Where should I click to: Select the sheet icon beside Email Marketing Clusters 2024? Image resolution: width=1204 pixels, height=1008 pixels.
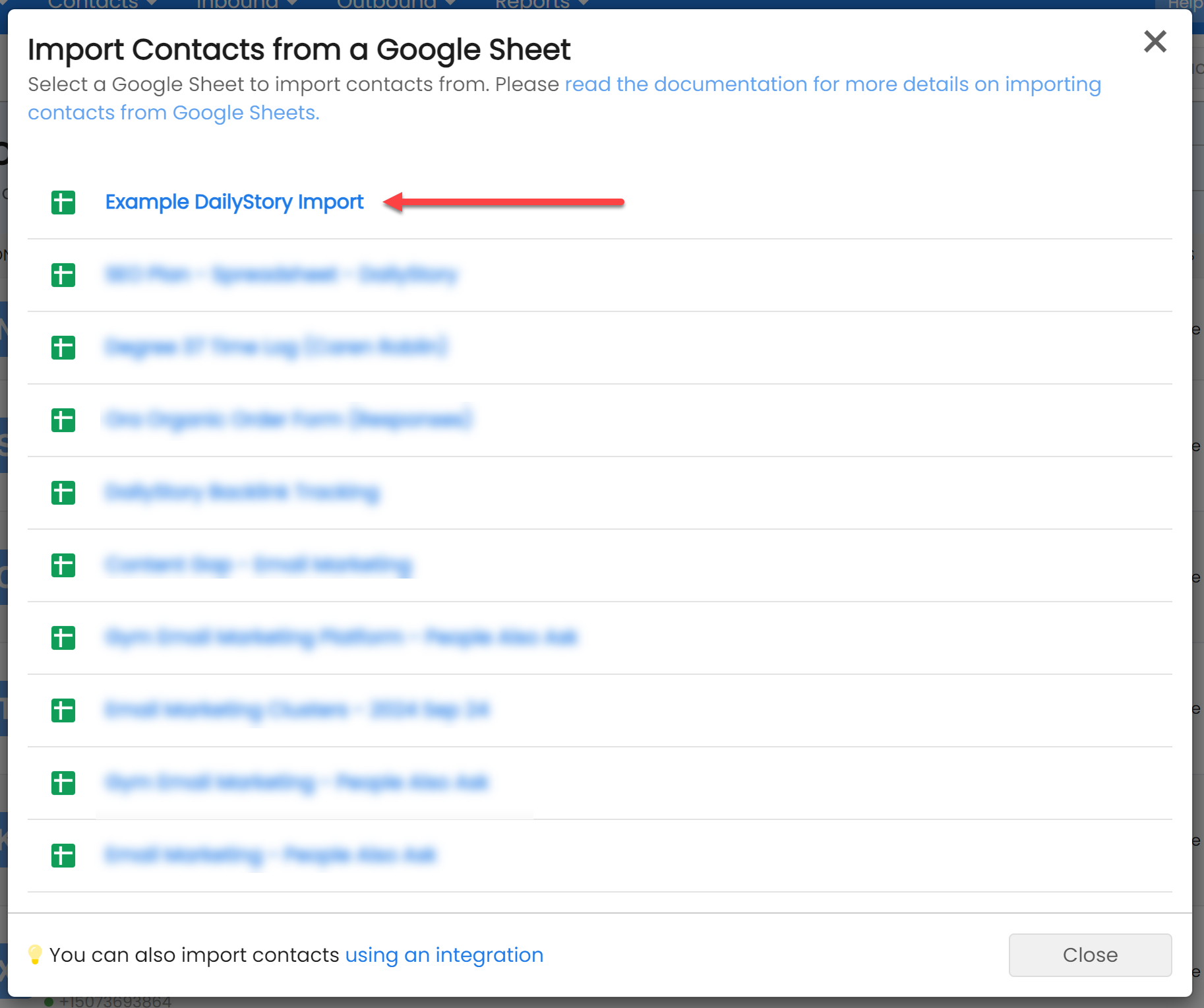63,710
